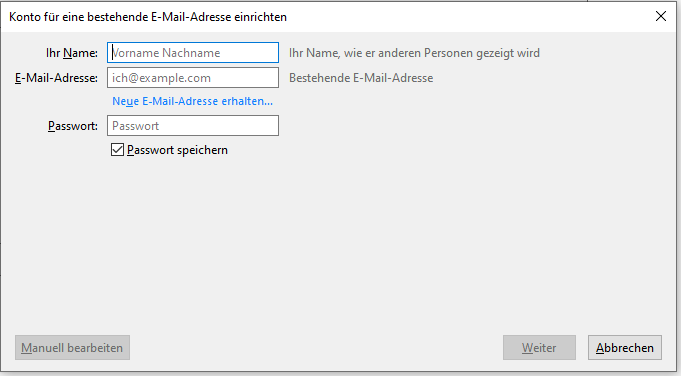Image resolution: width=681 pixels, height=376 pixels.
Task: Toggle the Passwort speichern checkbox
Action: pos(117,150)
